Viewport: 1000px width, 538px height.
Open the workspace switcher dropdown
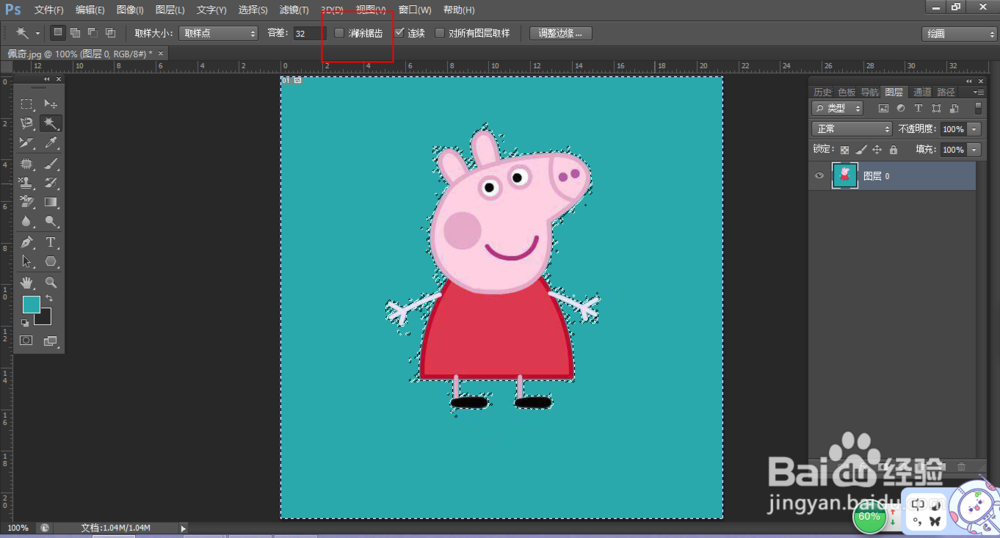click(x=959, y=34)
